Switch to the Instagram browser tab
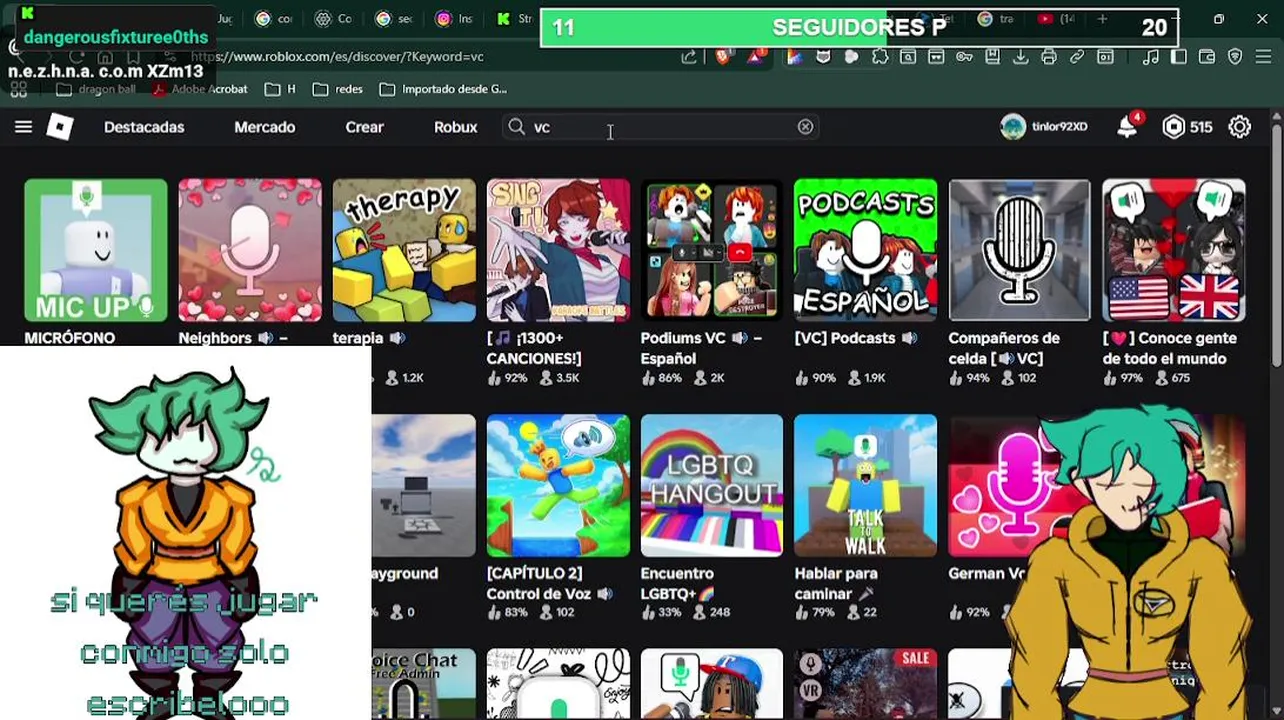The width and height of the screenshot is (1284, 720). (453, 19)
